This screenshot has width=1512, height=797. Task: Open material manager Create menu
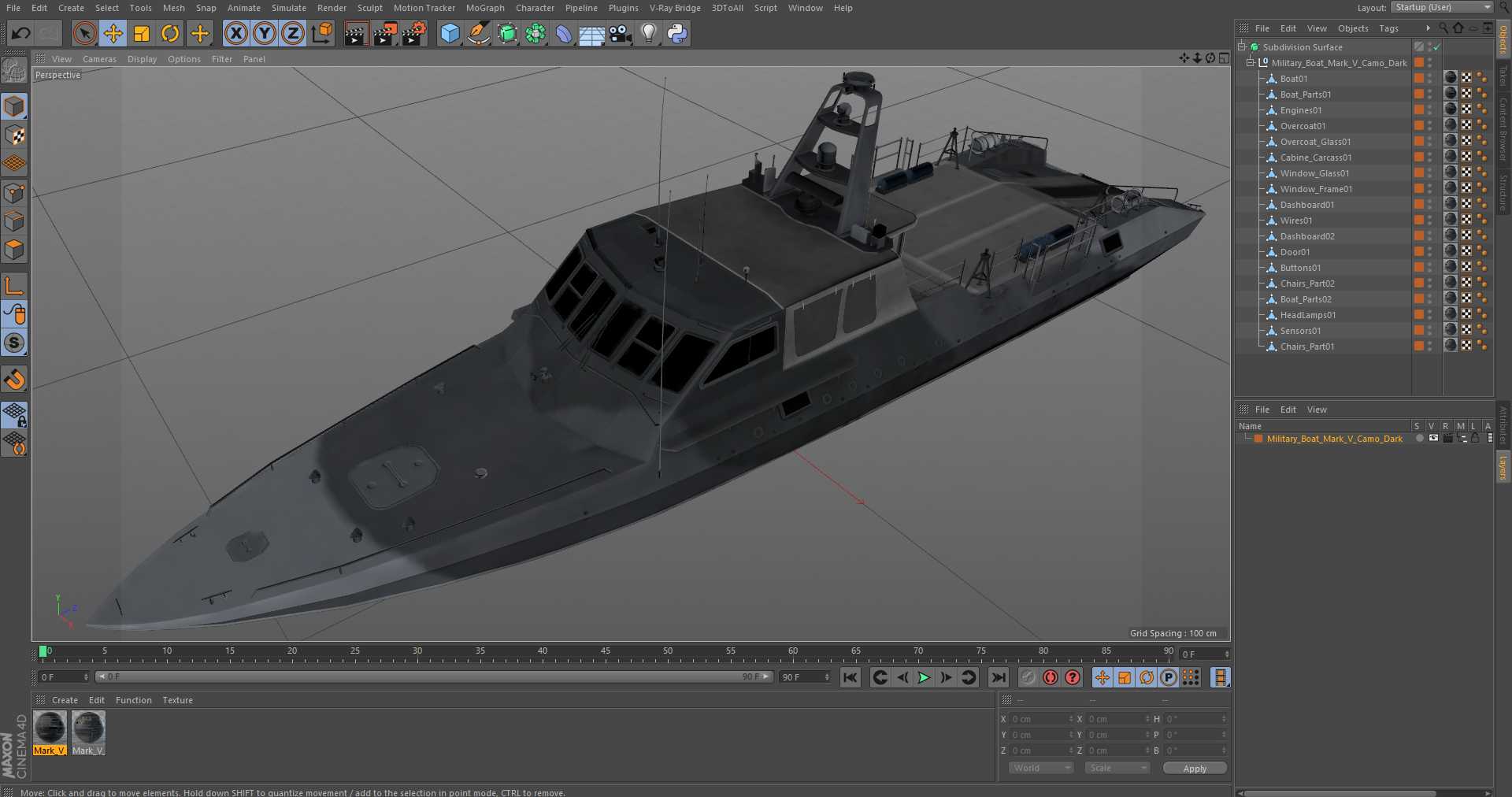[65, 700]
